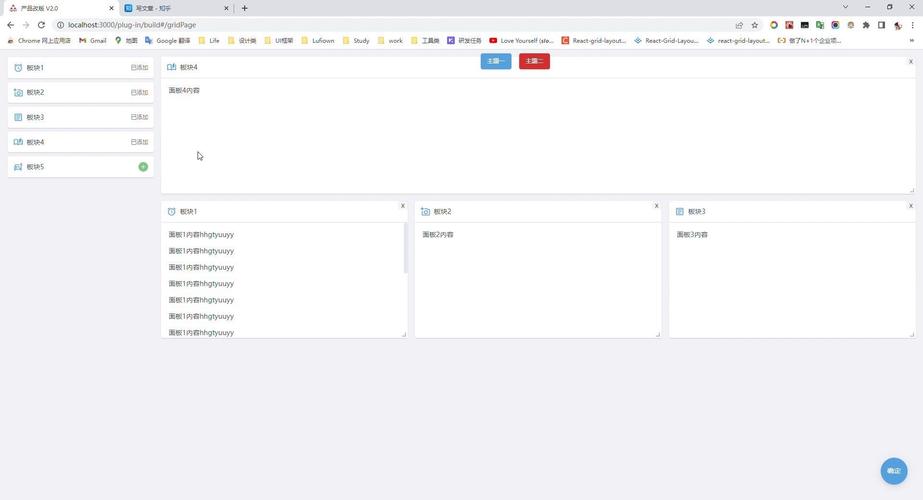Image resolution: width=923 pixels, height=500 pixels.
Task: Click the corner resize handle of 板块2 panel
Action: [x=658, y=335]
